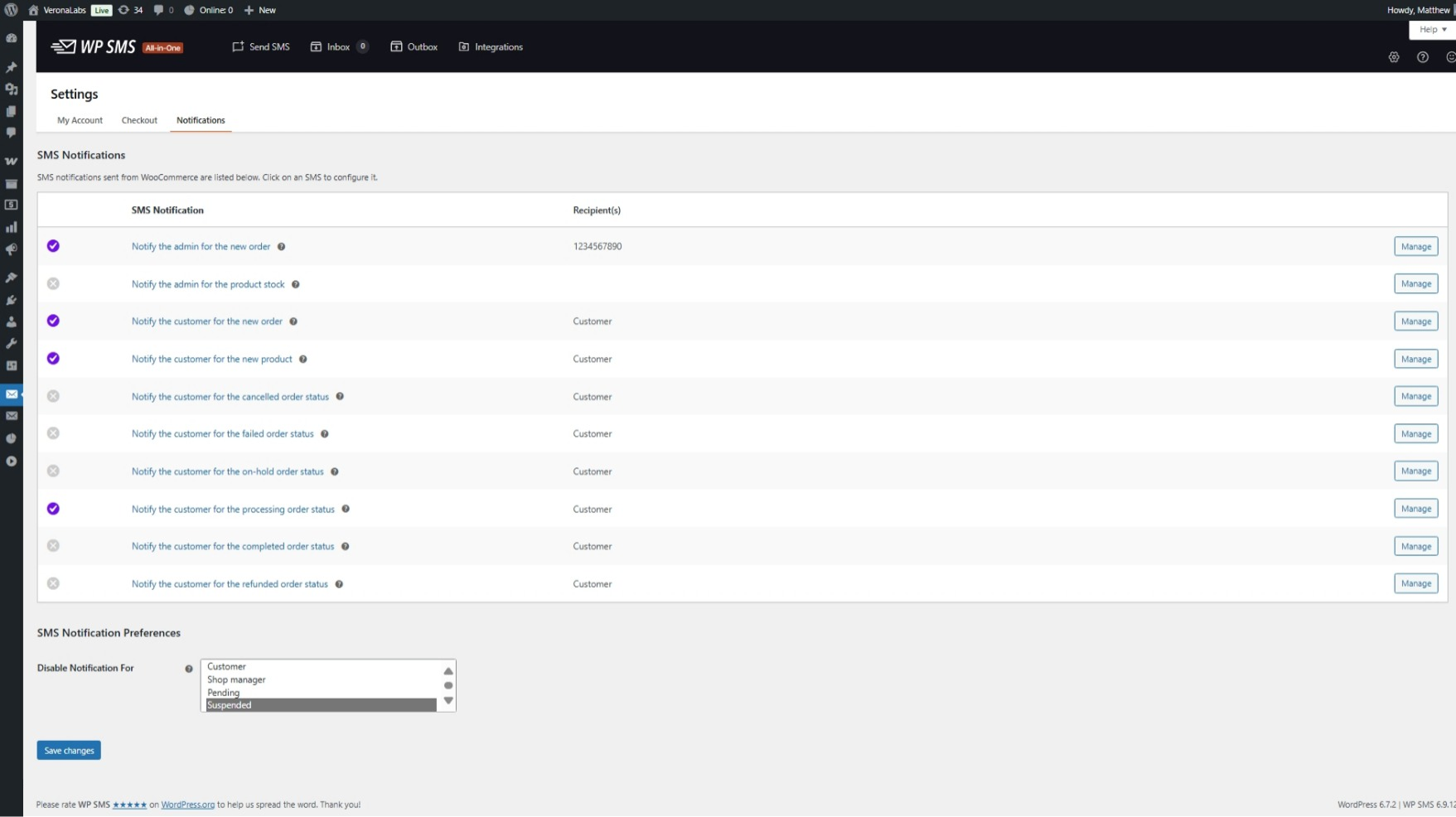Toggle status for processing order status notification
This screenshot has height=817, width=1456.
click(53, 509)
